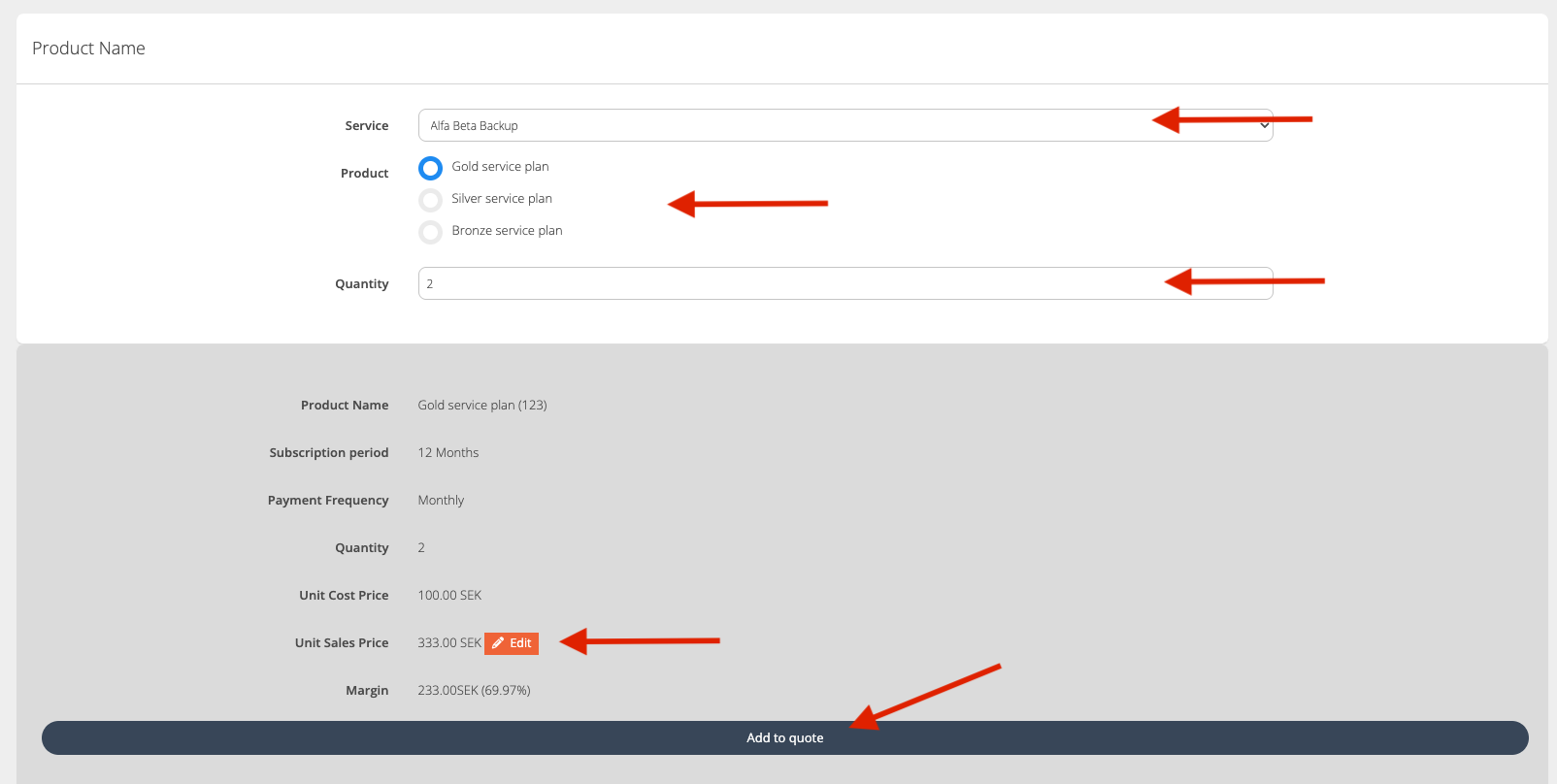The height and width of the screenshot is (784, 1557).
Task: Click the 100.00 SEK unit cost price value
Action: 449,596
